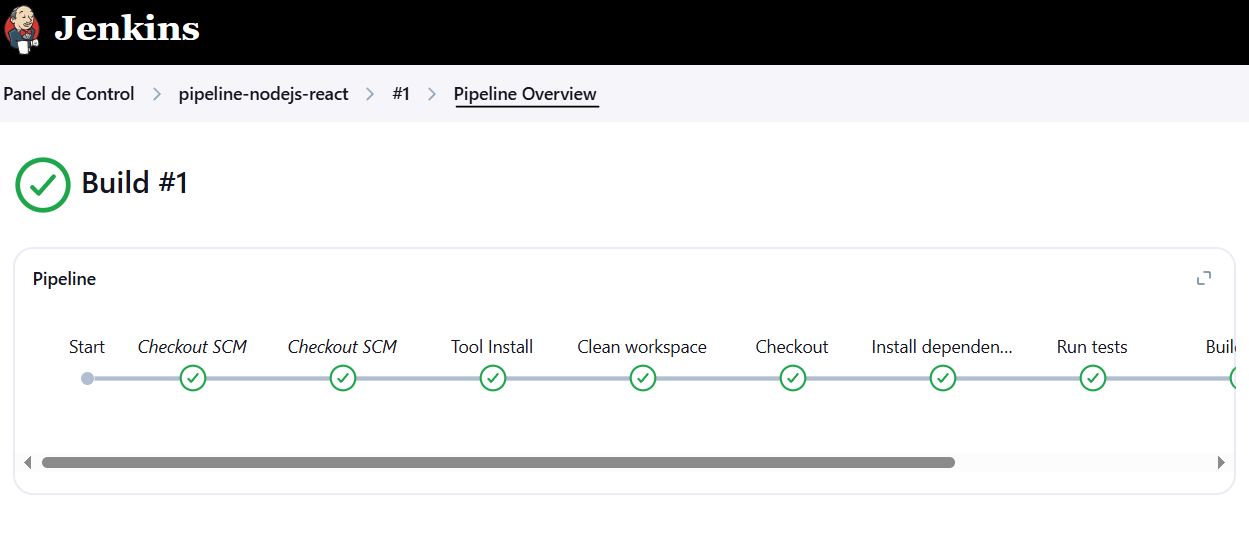1249x545 pixels.
Task: Click the pipeline horizontal scrollbar thumb
Action: coord(498,462)
